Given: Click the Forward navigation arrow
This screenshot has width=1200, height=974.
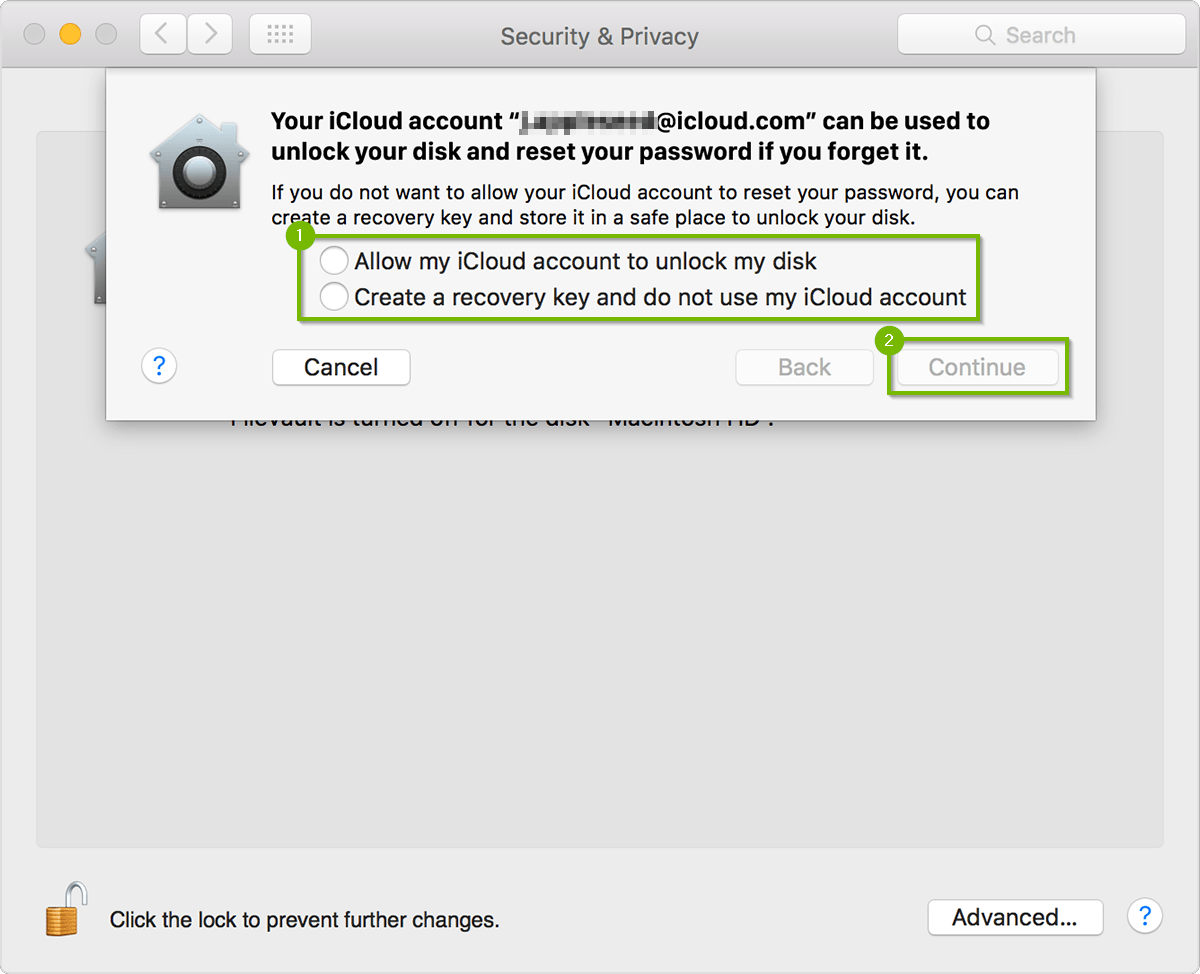Looking at the screenshot, I should click(208, 33).
